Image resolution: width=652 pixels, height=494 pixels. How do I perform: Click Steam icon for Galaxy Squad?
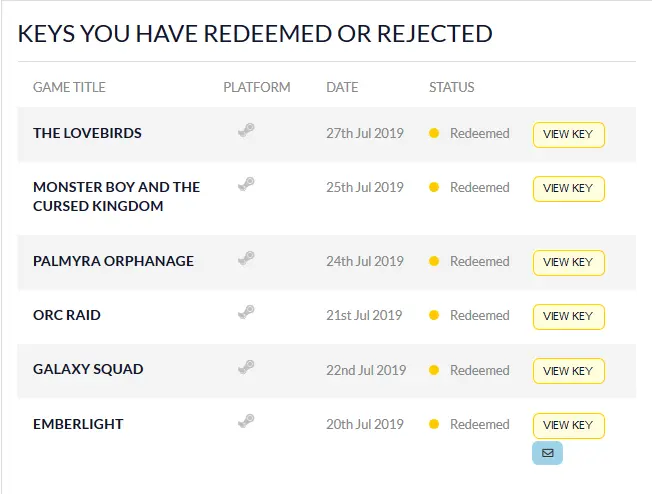(x=246, y=367)
